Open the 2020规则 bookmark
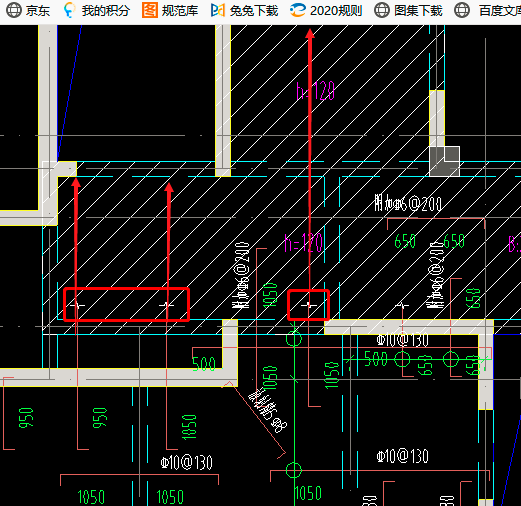This screenshot has width=521, height=506. tap(326, 11)
